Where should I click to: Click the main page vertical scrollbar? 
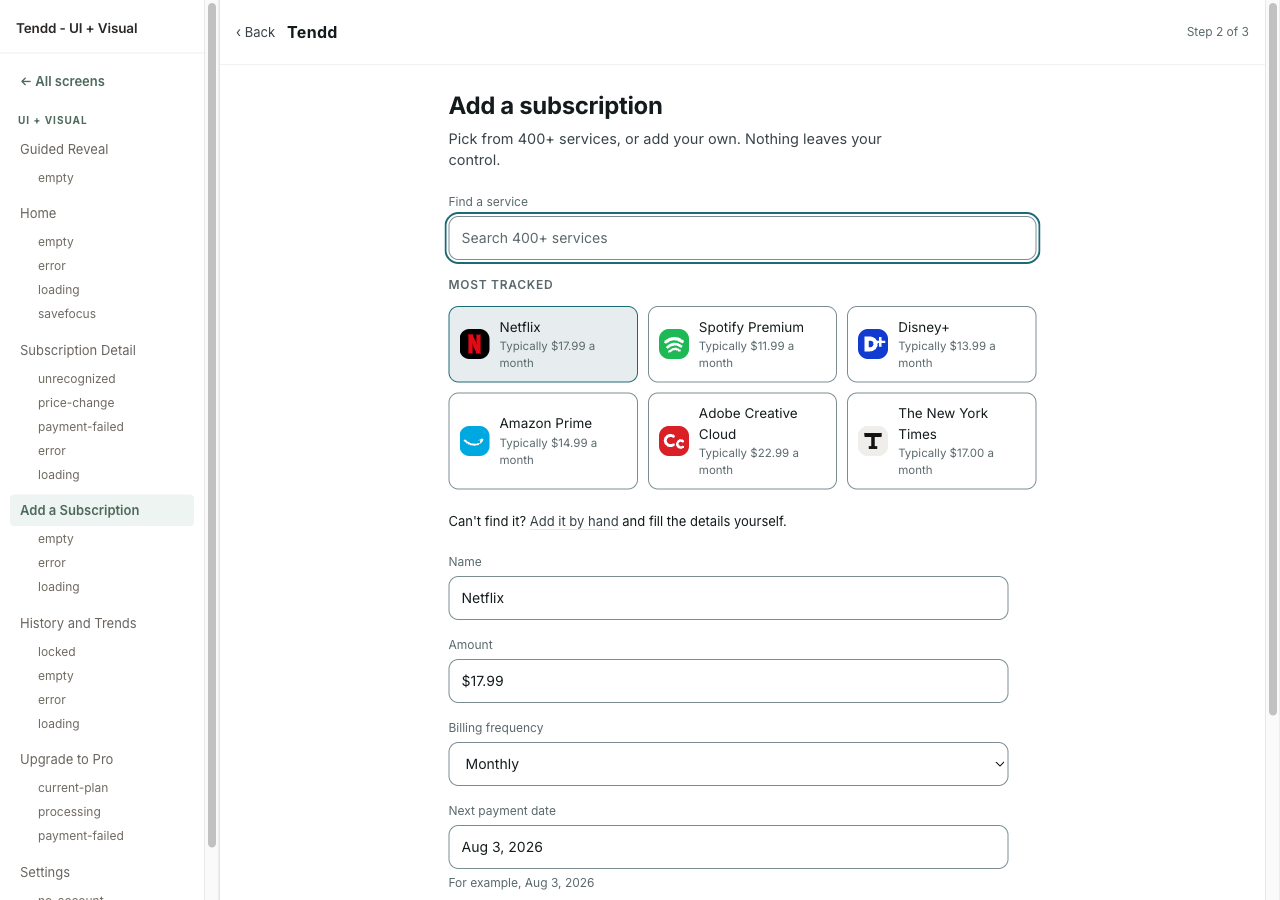pos(1273,358)
